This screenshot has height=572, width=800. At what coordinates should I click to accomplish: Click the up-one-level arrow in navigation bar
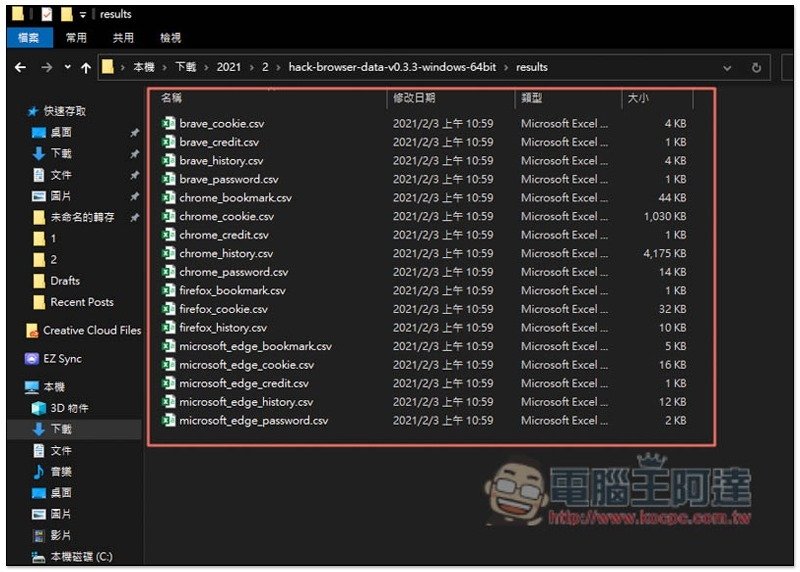86,67
